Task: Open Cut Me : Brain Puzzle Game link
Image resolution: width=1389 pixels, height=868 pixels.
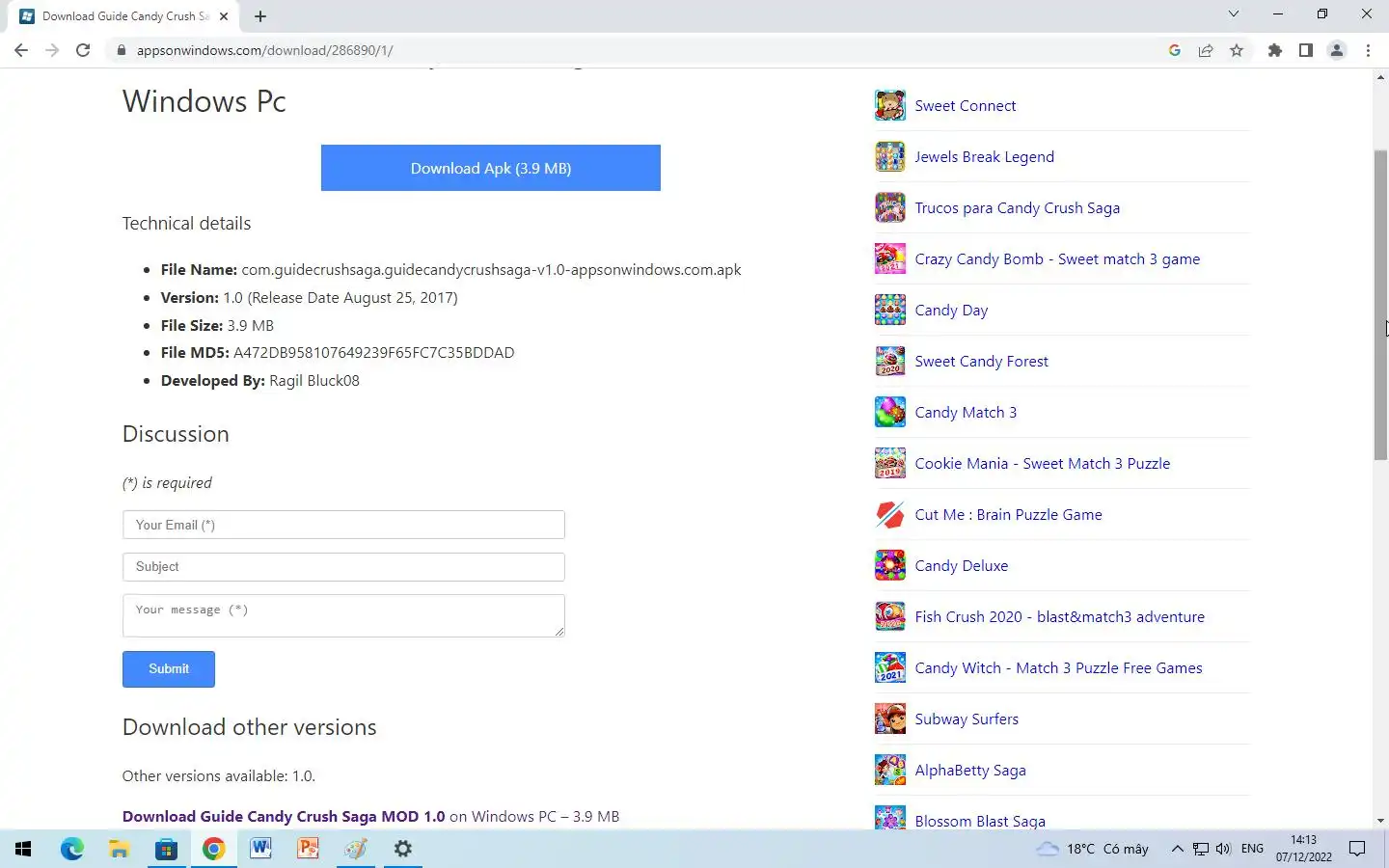Action: tap(1008, 514)
